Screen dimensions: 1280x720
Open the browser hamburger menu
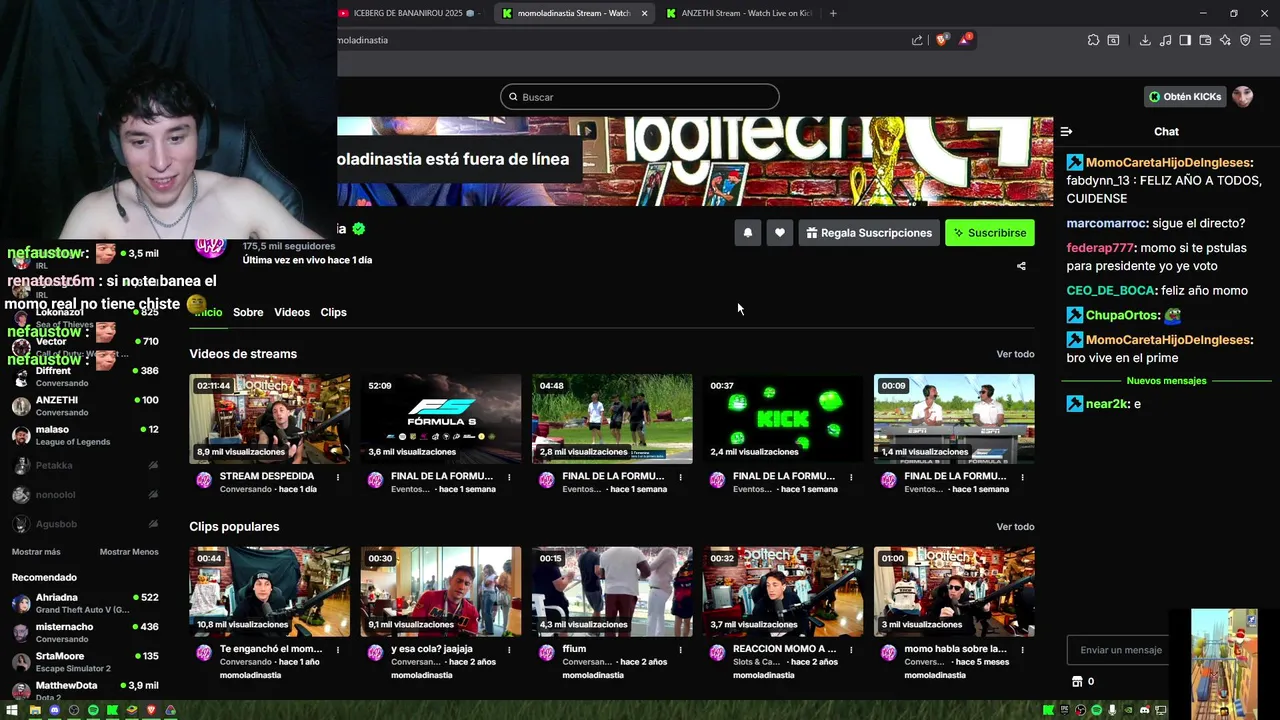1265,40
